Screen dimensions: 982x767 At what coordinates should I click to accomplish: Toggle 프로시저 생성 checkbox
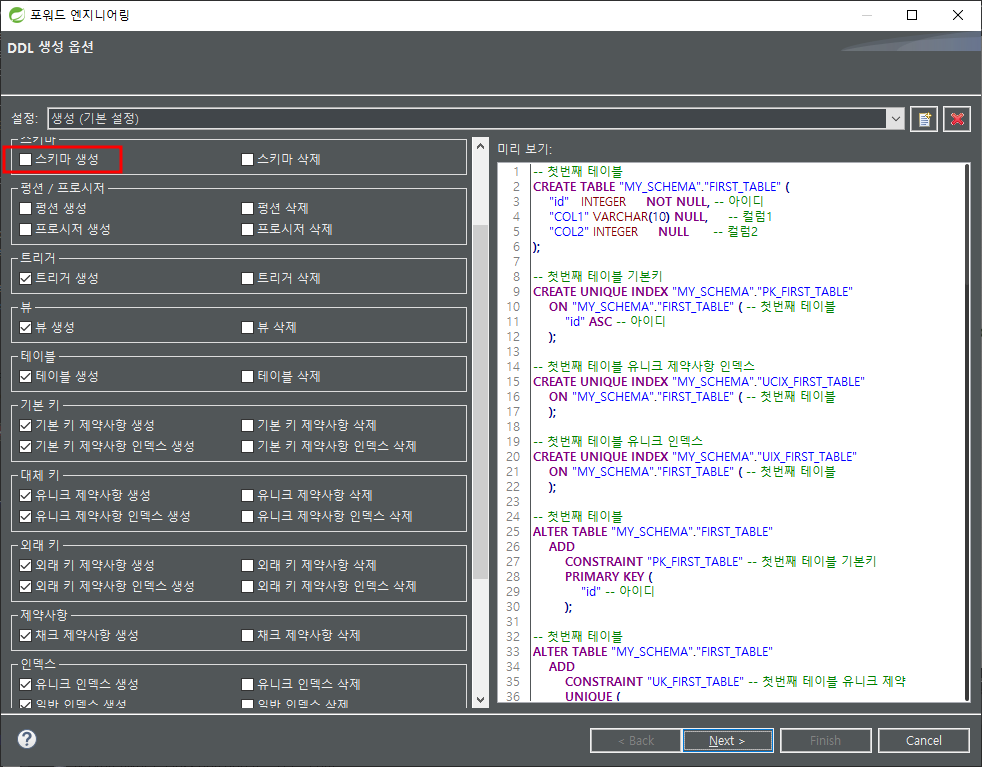click(x=26, y=229)
